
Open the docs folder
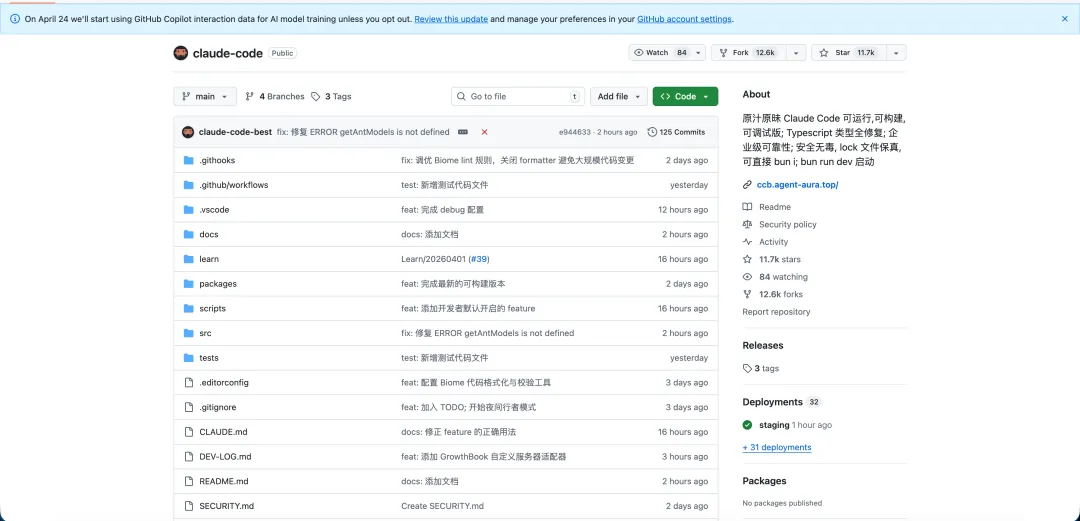click(x=209, y=234)
